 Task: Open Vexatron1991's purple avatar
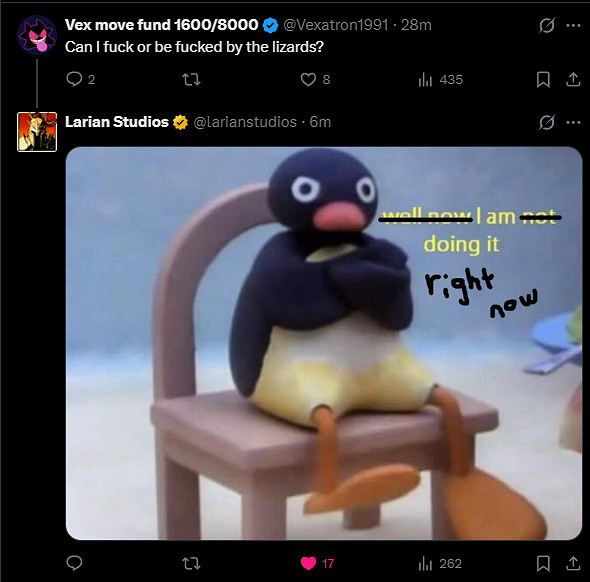37,35
